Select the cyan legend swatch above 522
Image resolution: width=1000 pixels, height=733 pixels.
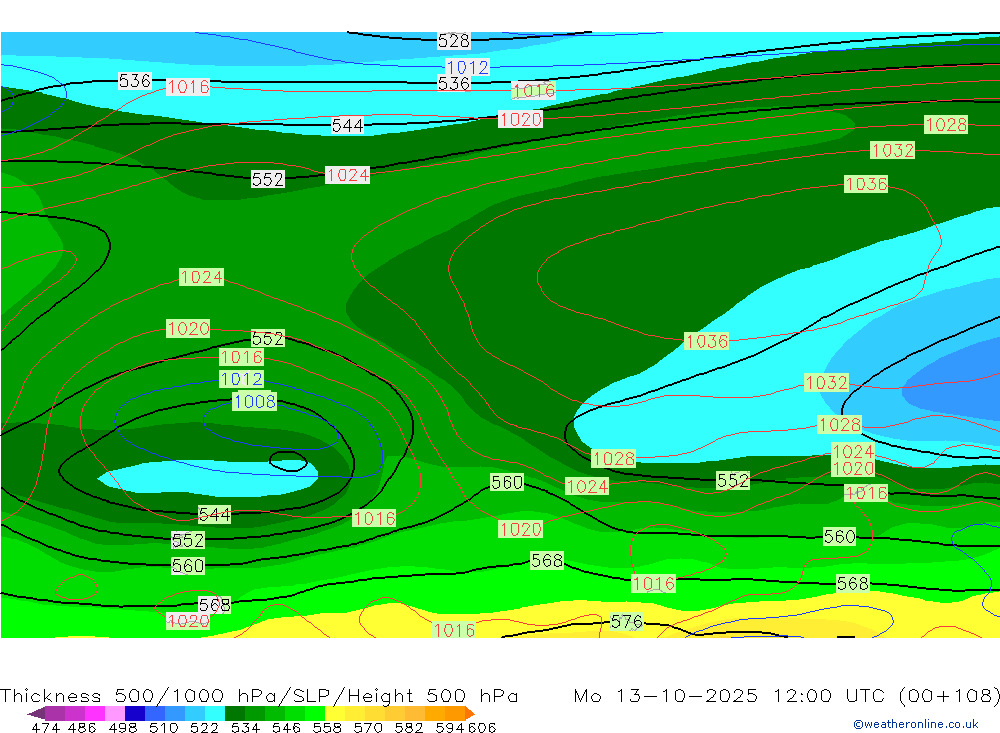click(x=215, y=713)
